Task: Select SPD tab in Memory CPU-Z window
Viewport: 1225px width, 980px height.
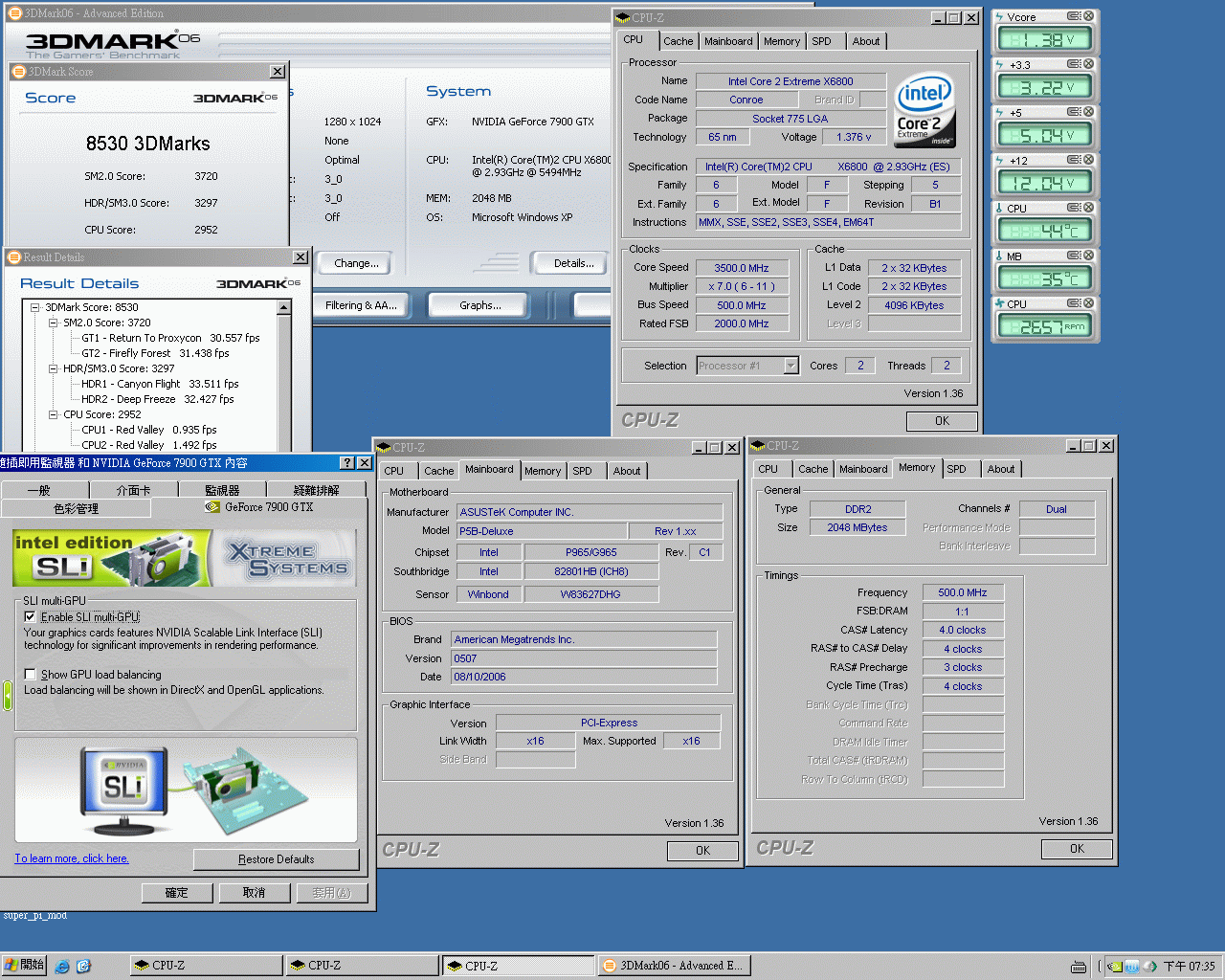Action: [956, 469]
